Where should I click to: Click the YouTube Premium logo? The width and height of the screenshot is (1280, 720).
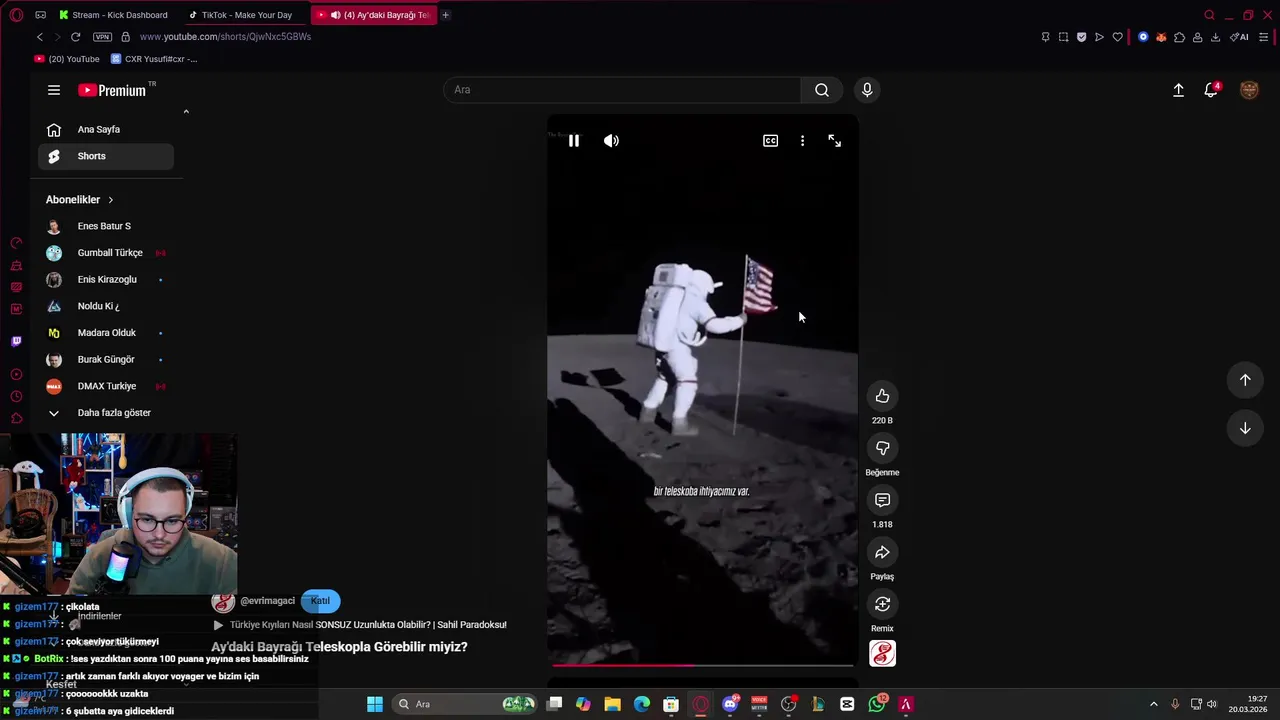click(x=113, y=90)
